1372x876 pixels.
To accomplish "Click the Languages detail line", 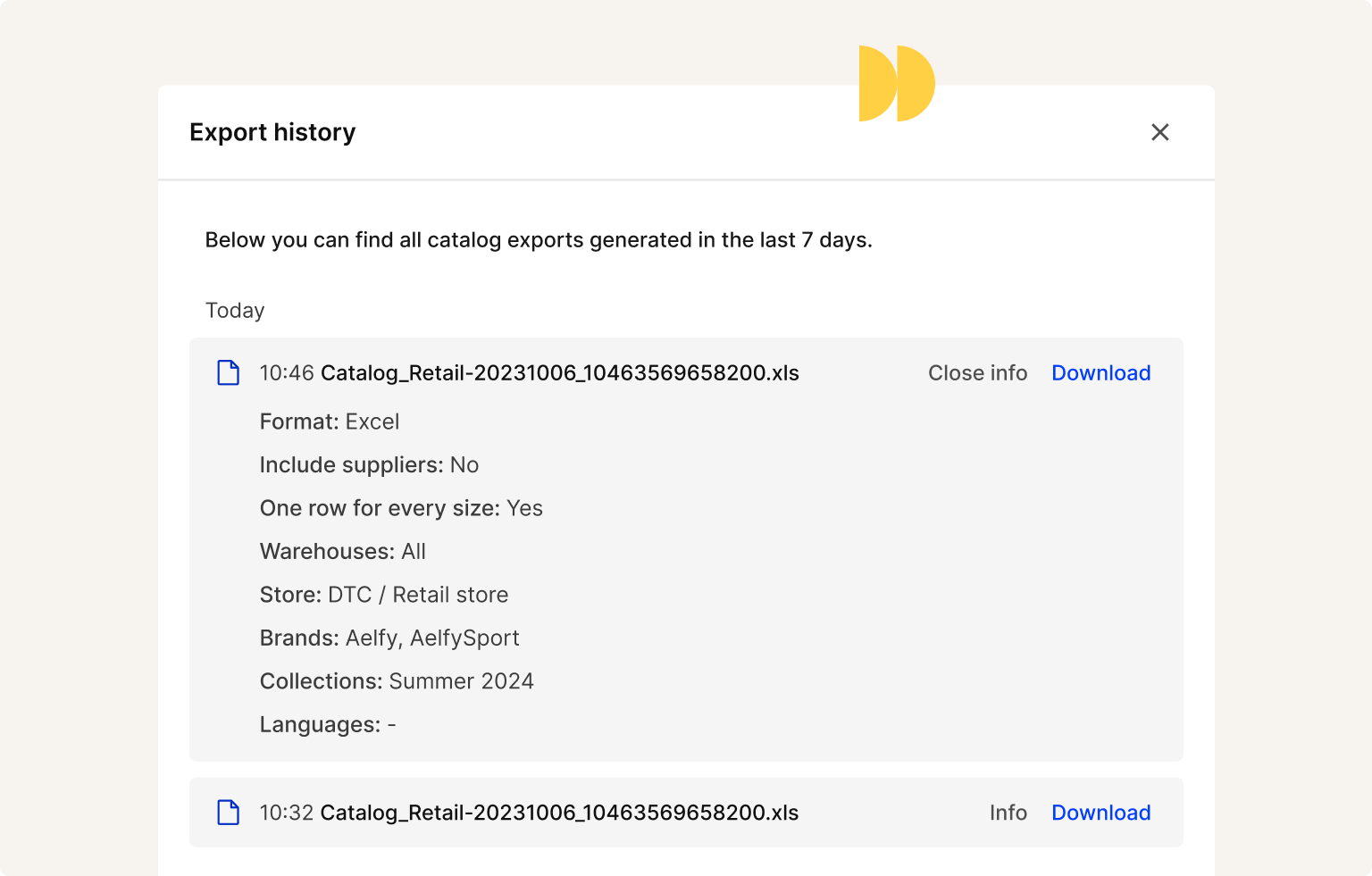I will coord(327,725).
